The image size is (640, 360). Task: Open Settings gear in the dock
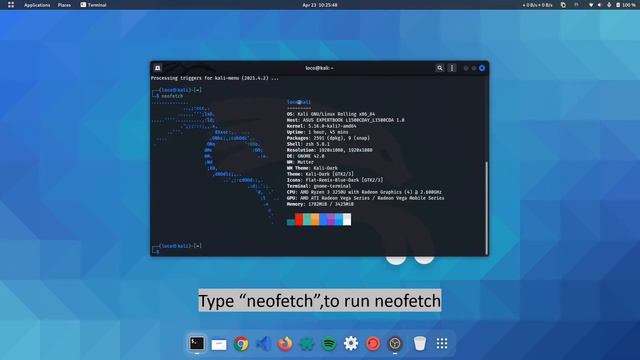tap(351, 344)
